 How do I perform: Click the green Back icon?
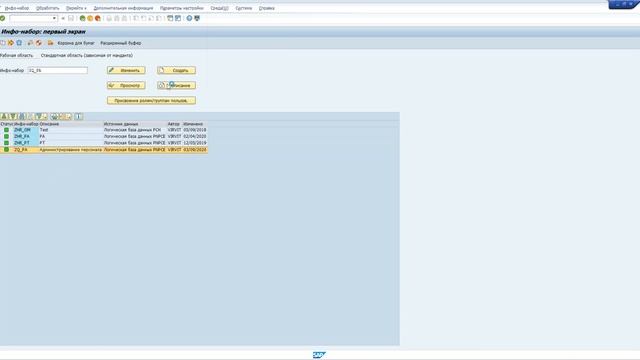82,18
